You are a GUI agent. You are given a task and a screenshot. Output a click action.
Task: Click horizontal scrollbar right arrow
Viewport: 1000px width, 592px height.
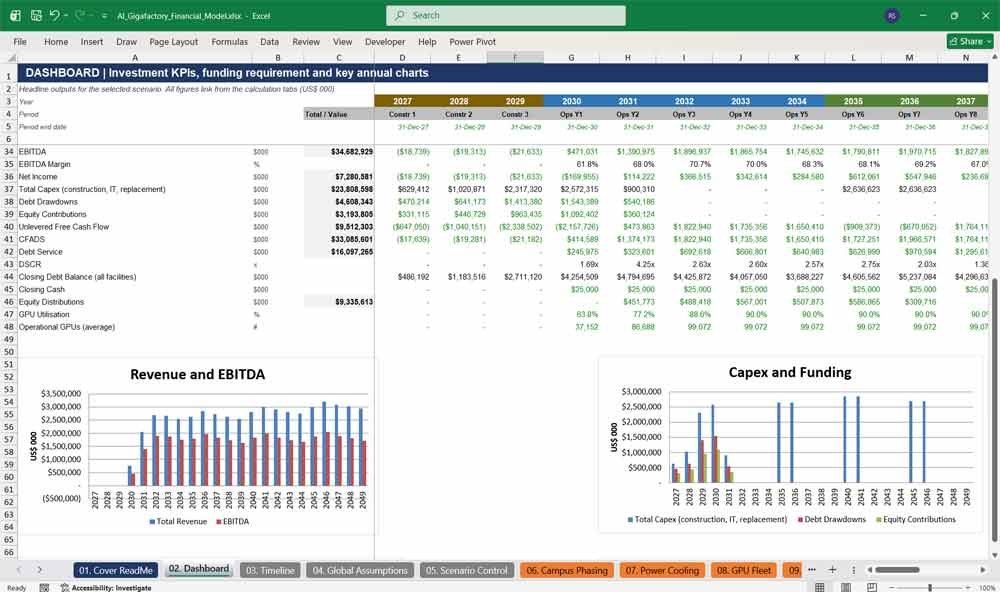(983, 570)
